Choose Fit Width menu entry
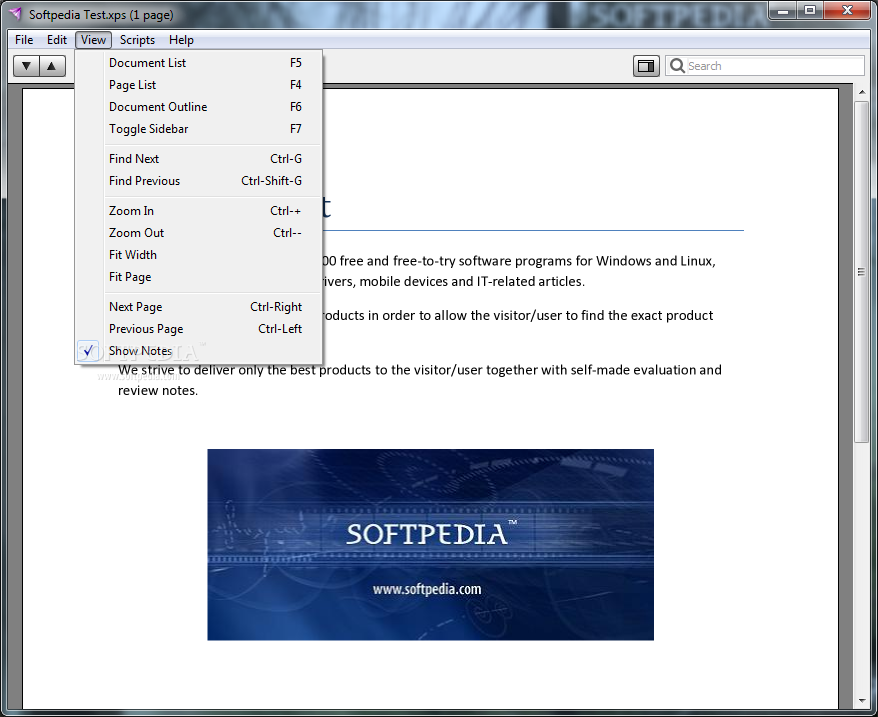Screen dimensions: 878x717 click(199, 255)
